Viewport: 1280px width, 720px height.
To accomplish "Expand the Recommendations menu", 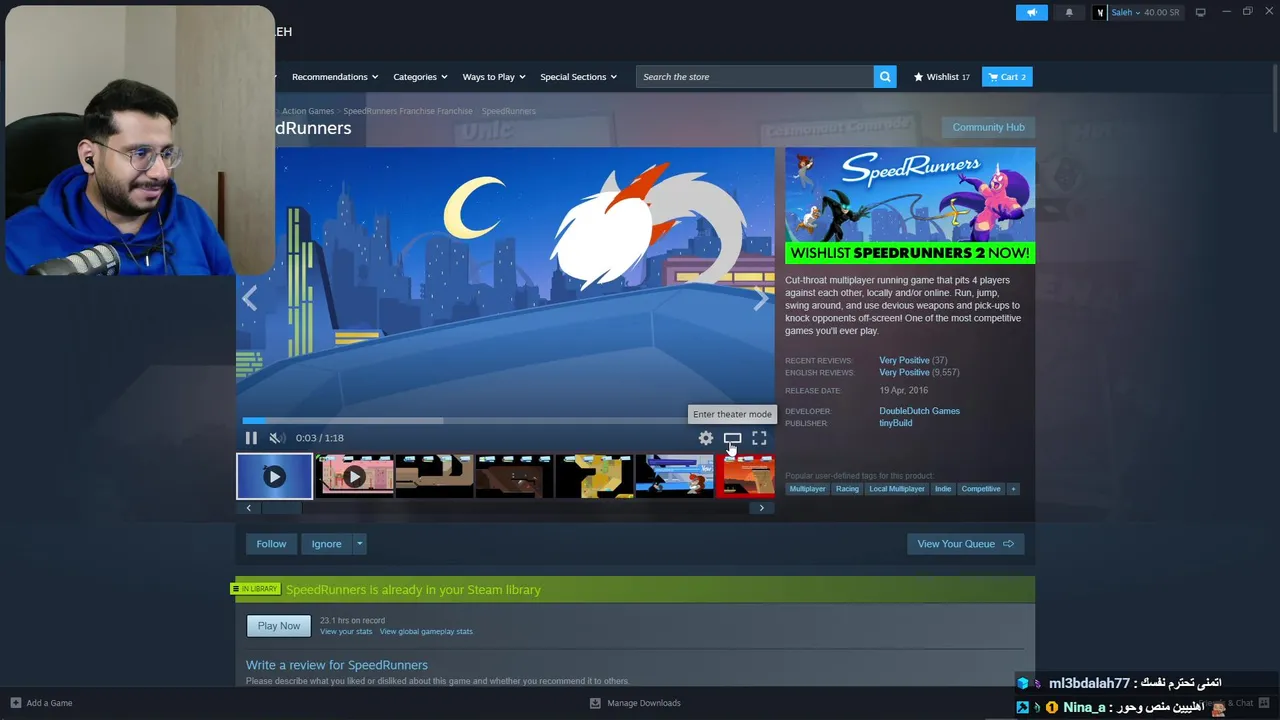I will click(x=335, y=77).
